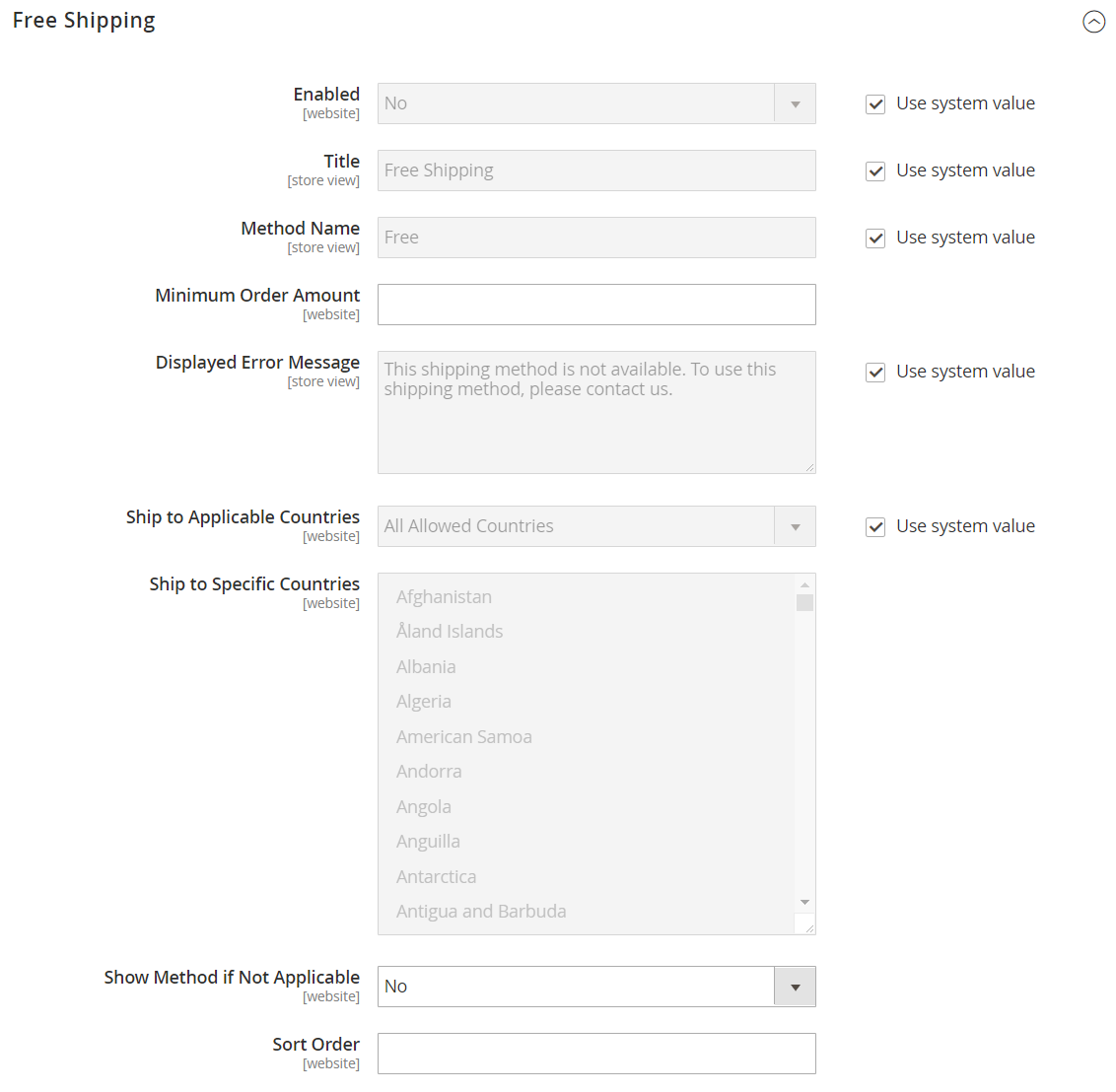Click the Ship to Specific Countries label
The width and height of the screenshot is (1116, 1092).
(x=254, y=584)
